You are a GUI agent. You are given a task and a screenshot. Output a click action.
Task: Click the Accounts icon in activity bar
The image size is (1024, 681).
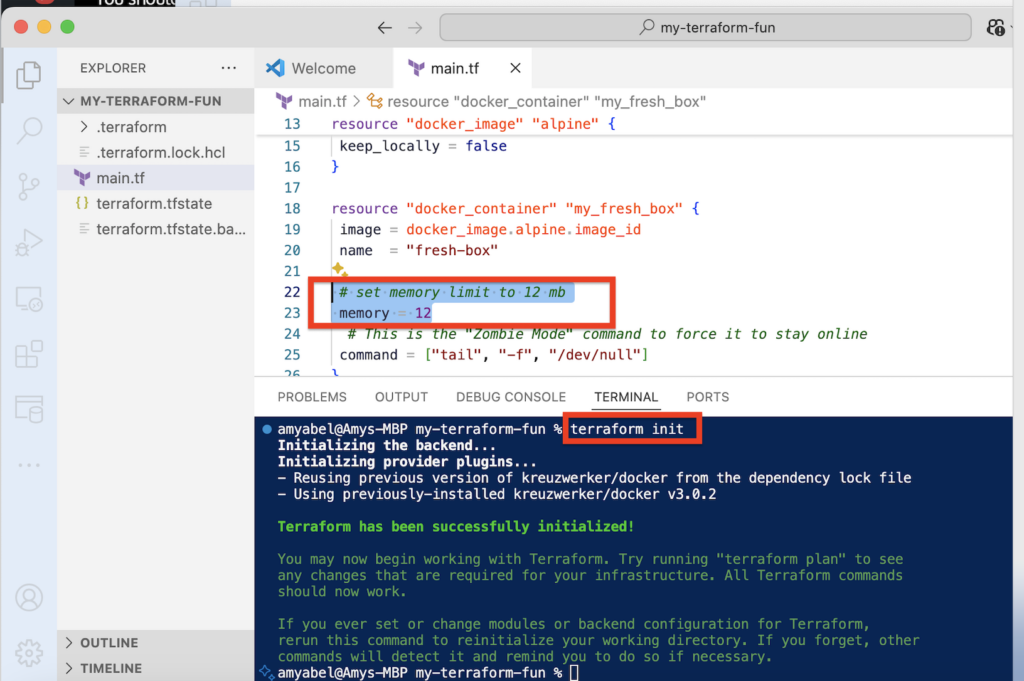tap(29, 597)
